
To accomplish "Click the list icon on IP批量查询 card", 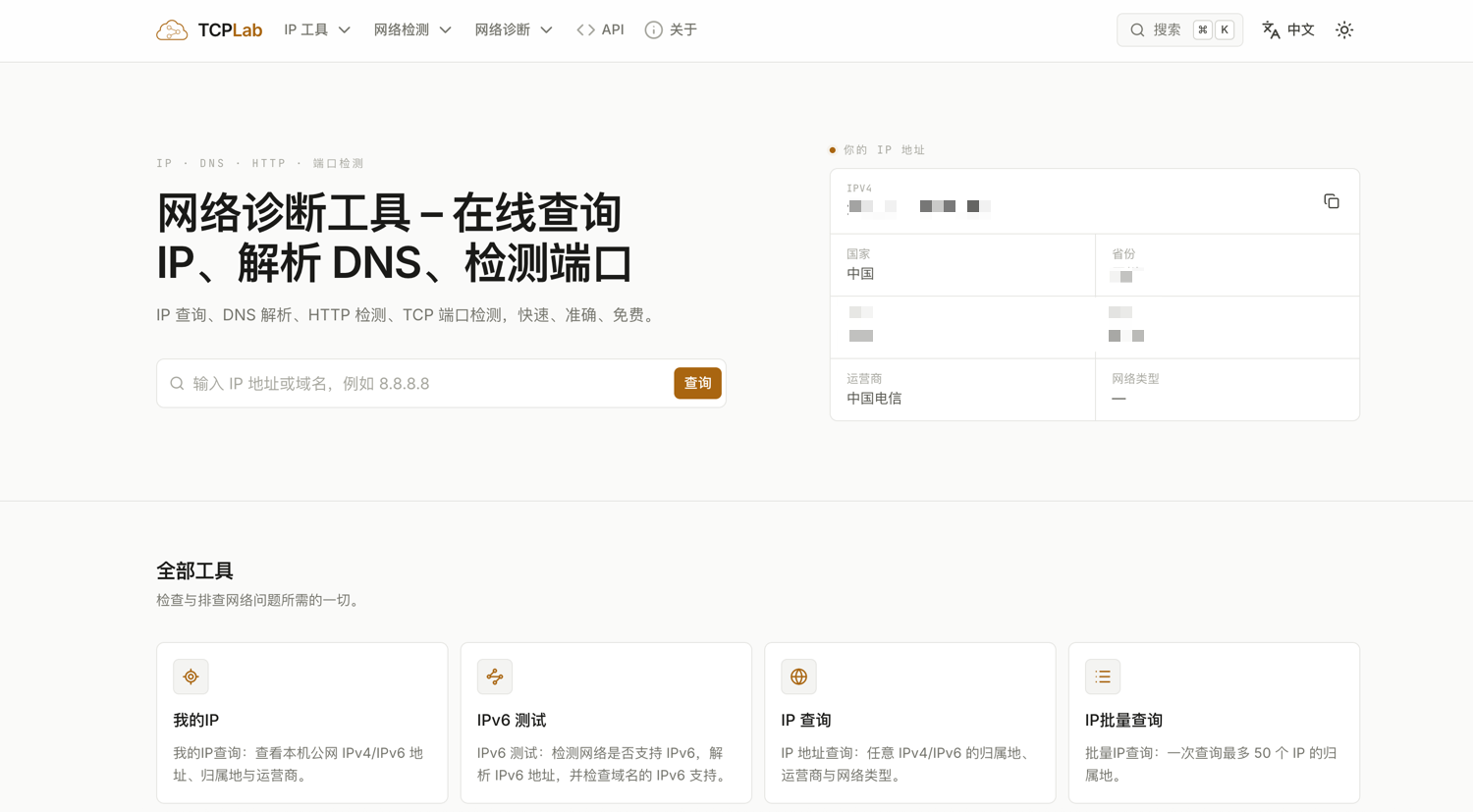I will pyautogui.click(x=1103, y=677).
